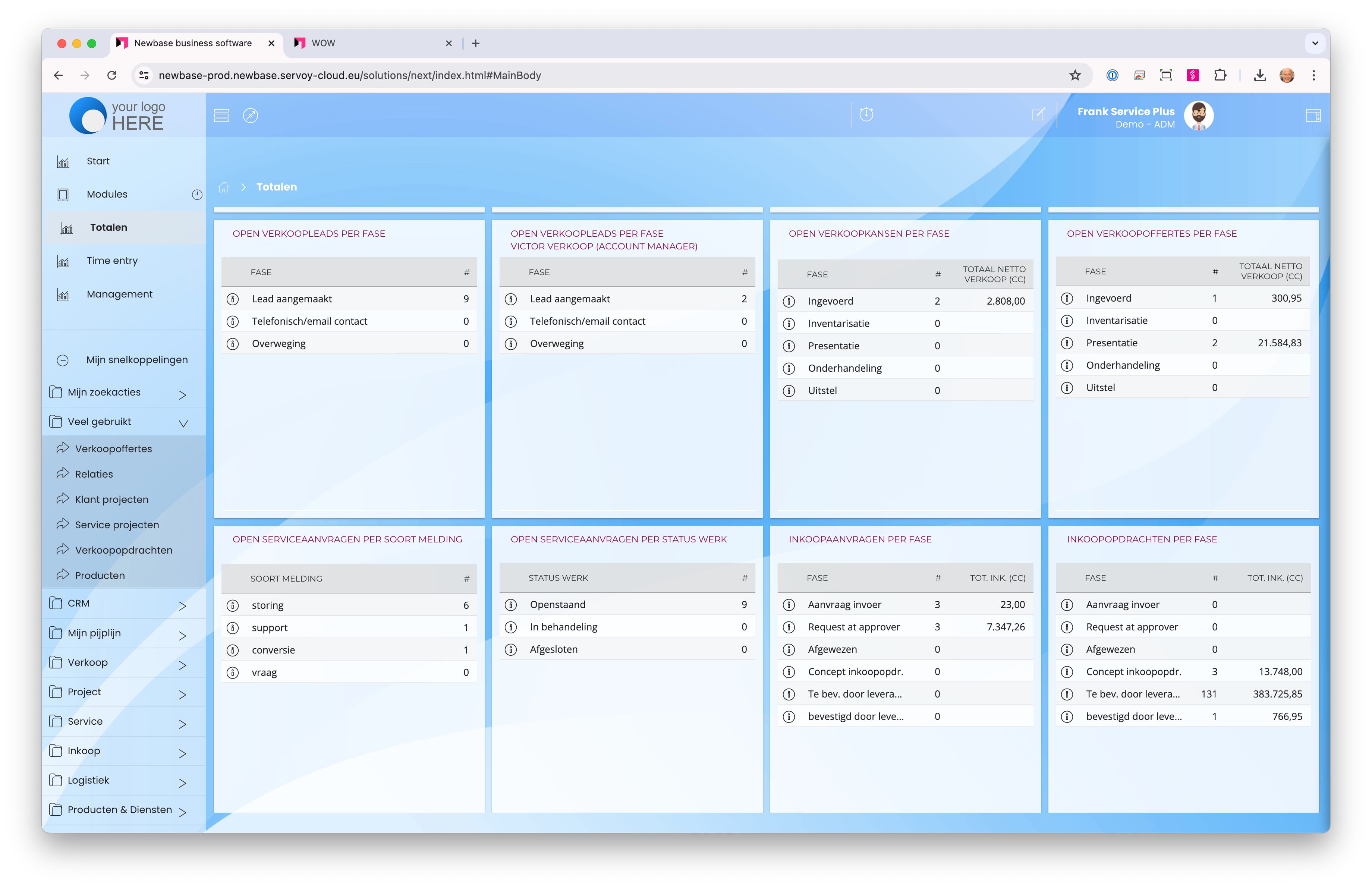This screenshot has width=1372, height=888.
Task: Bookmark page with star icon
Action: (1074, 75)
